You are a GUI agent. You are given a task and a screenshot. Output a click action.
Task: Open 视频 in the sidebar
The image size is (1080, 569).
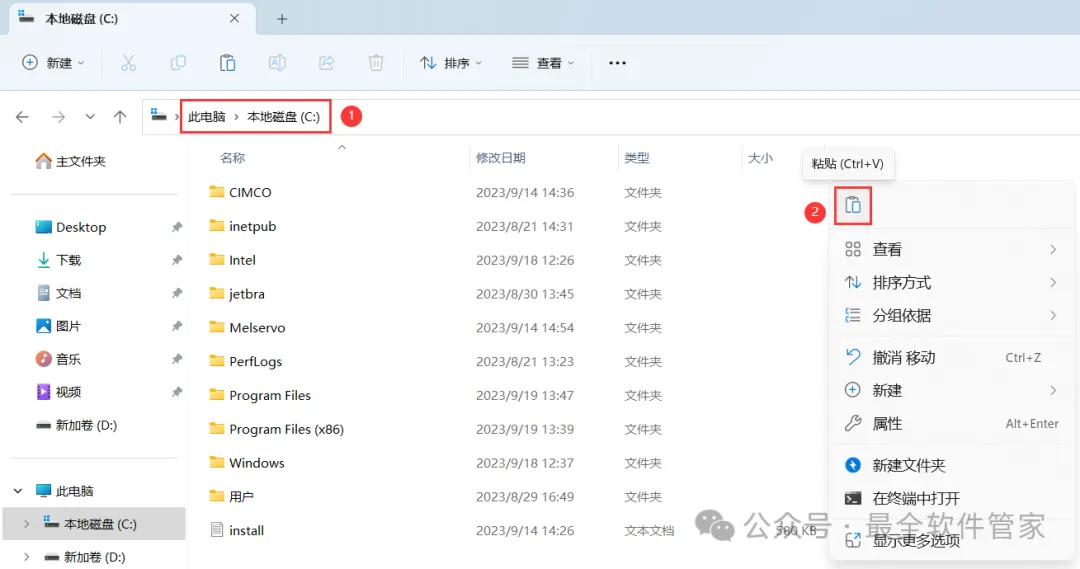(59, 392)
